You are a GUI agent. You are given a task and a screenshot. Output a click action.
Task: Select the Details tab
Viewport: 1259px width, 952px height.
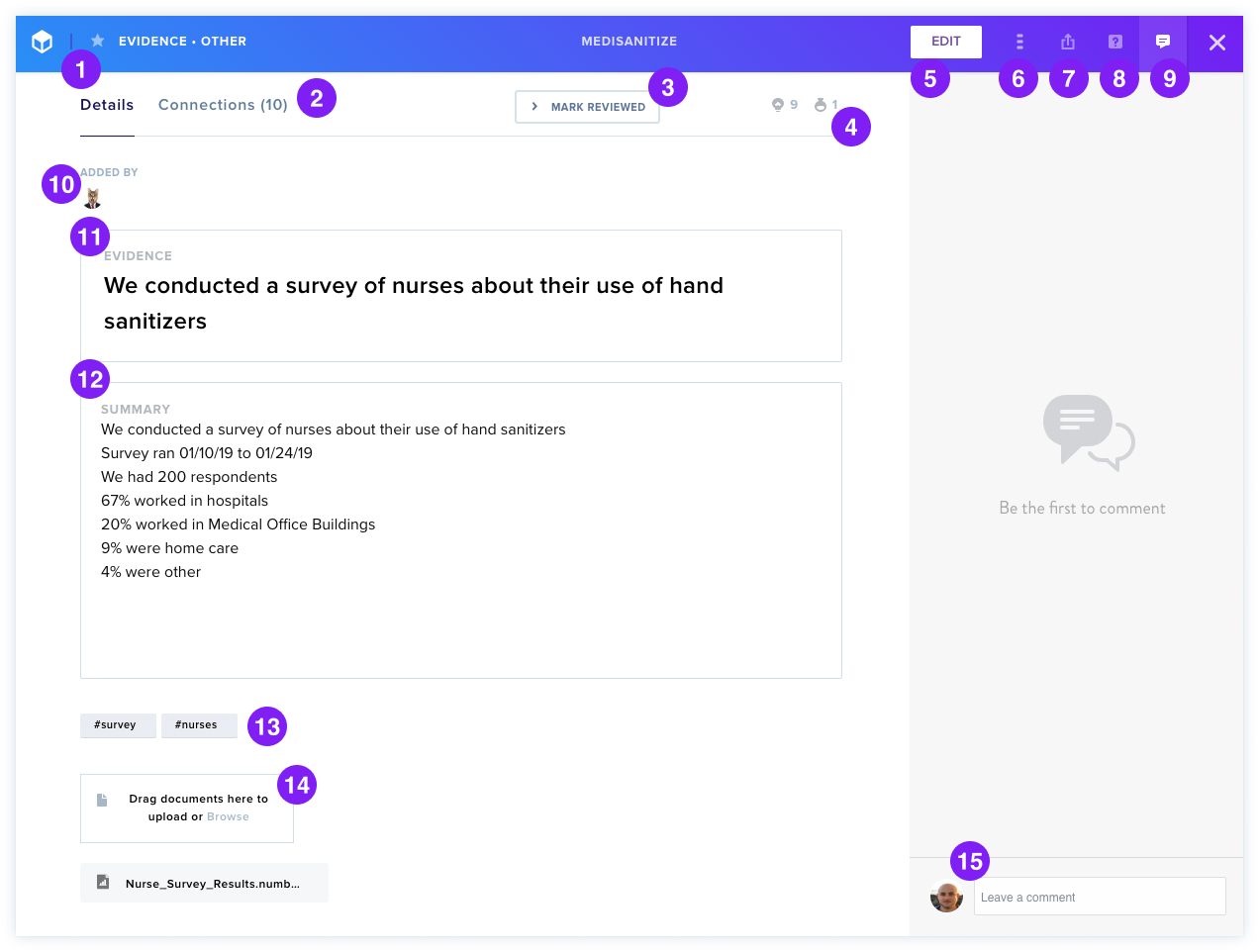pos(107,105)
